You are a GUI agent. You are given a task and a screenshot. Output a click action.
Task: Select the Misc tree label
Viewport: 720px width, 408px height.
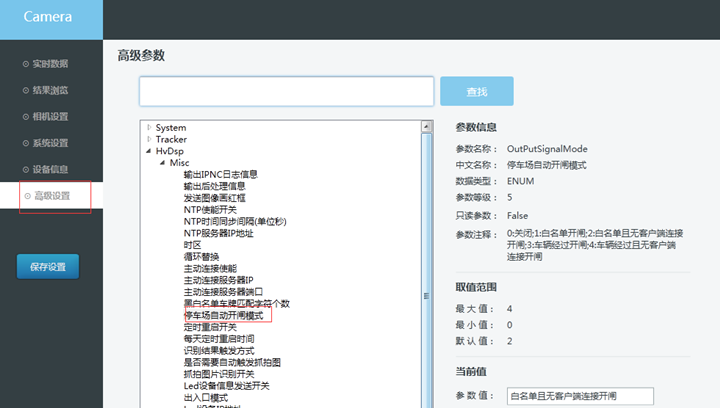tap(179, 162)
